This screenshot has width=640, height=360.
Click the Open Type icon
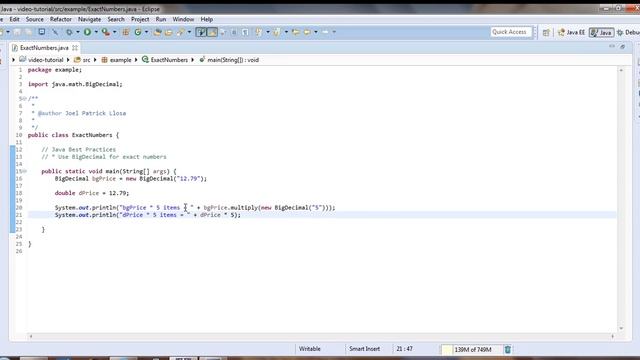(158, 32)
